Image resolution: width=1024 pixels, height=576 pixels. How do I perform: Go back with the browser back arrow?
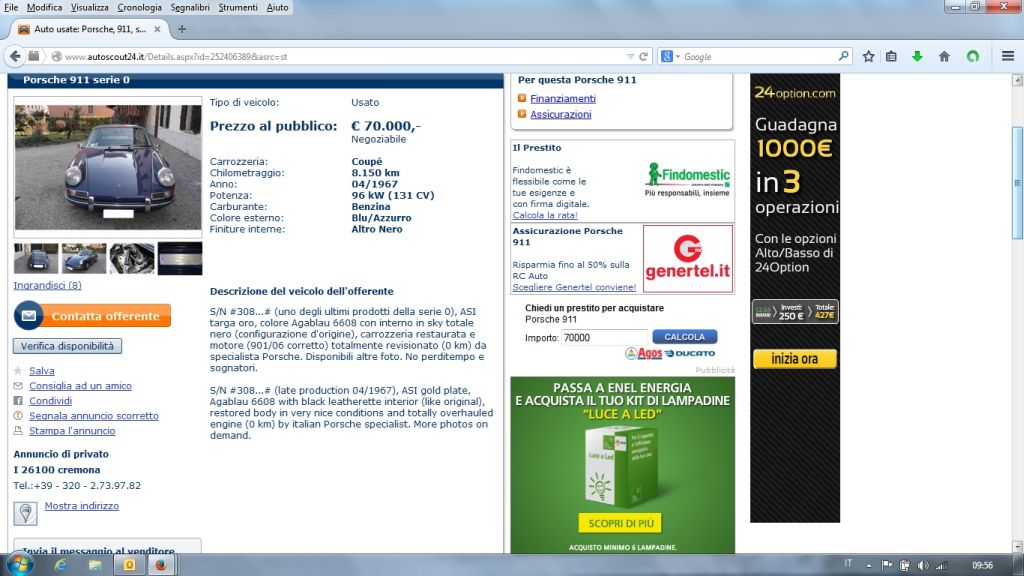15,57
